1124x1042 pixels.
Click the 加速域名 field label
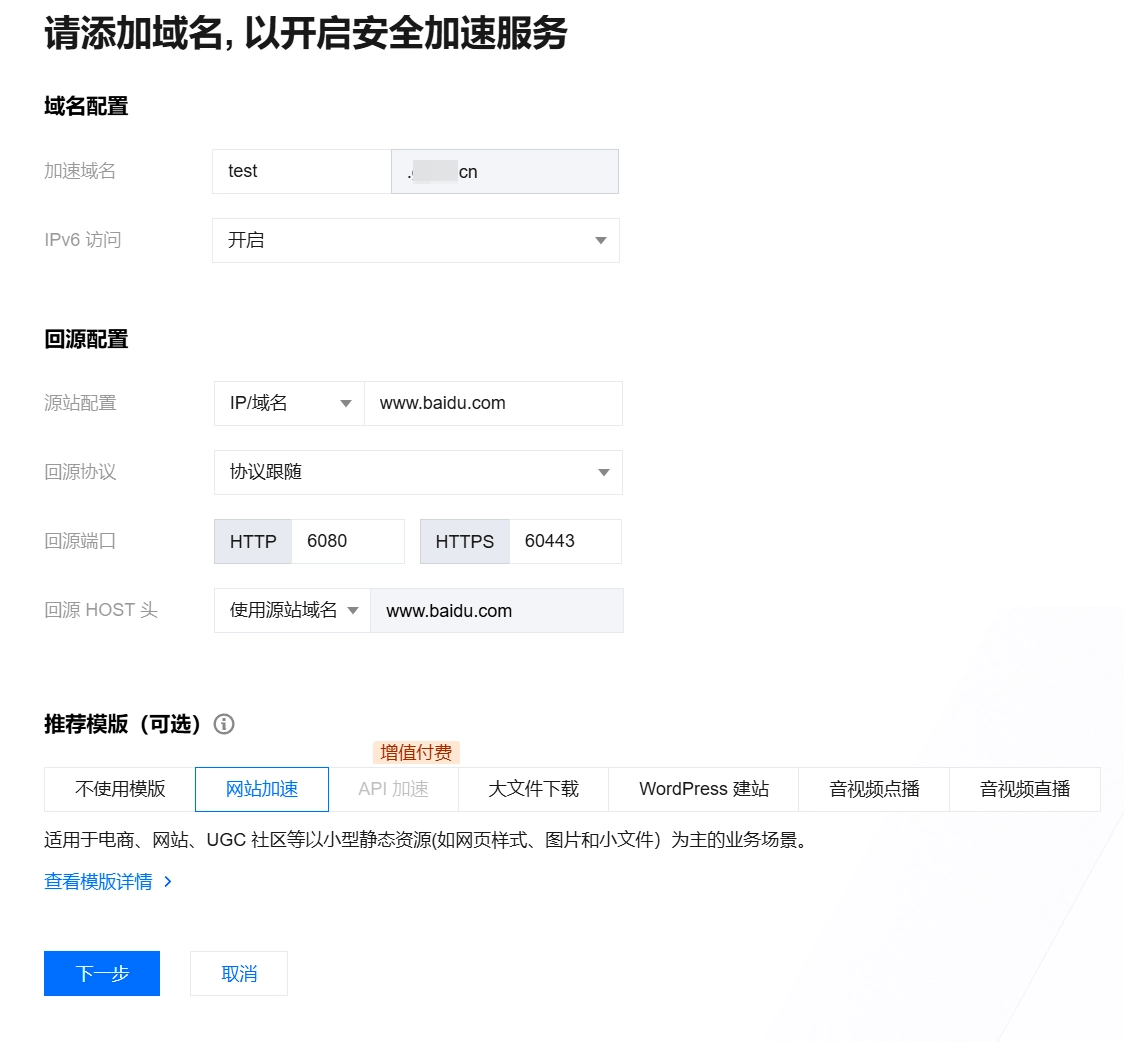[80, 171]
